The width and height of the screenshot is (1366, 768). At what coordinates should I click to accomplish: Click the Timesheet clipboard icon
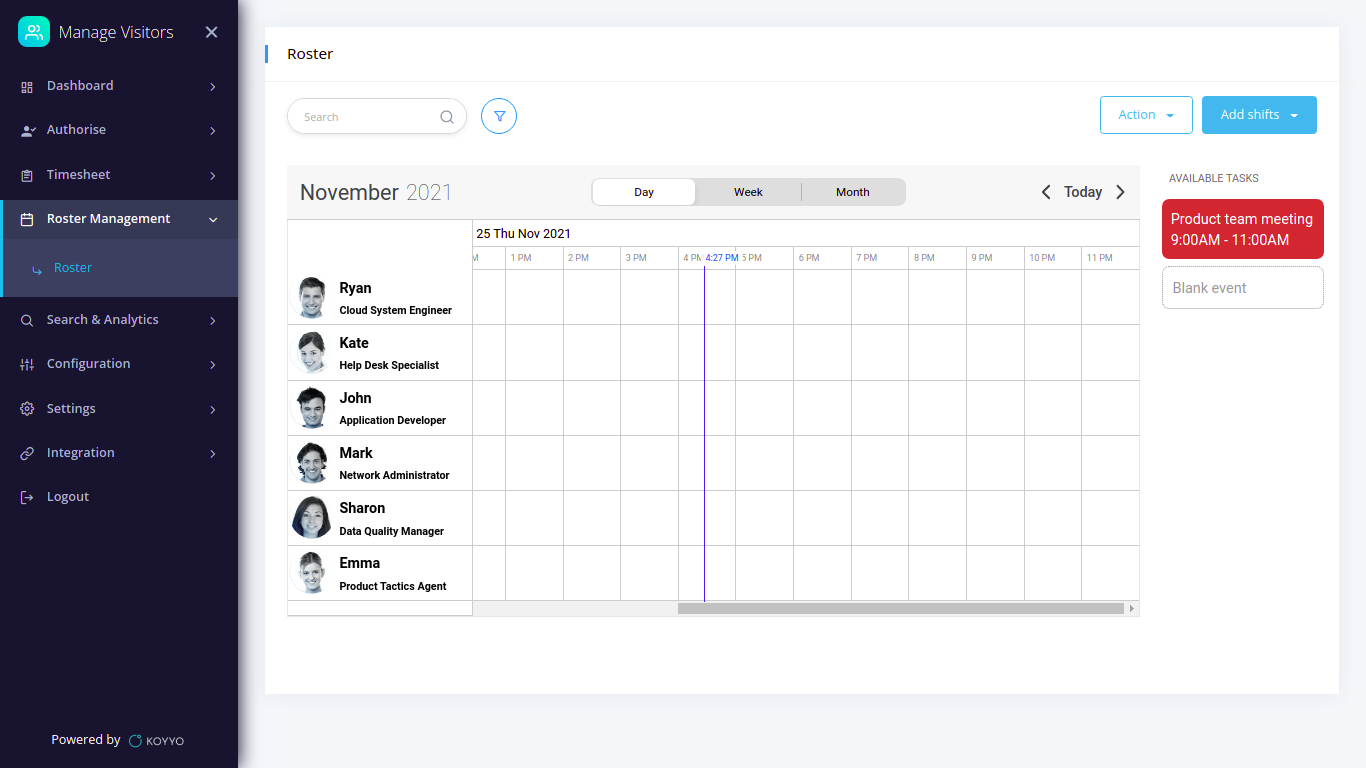[27, 176]
